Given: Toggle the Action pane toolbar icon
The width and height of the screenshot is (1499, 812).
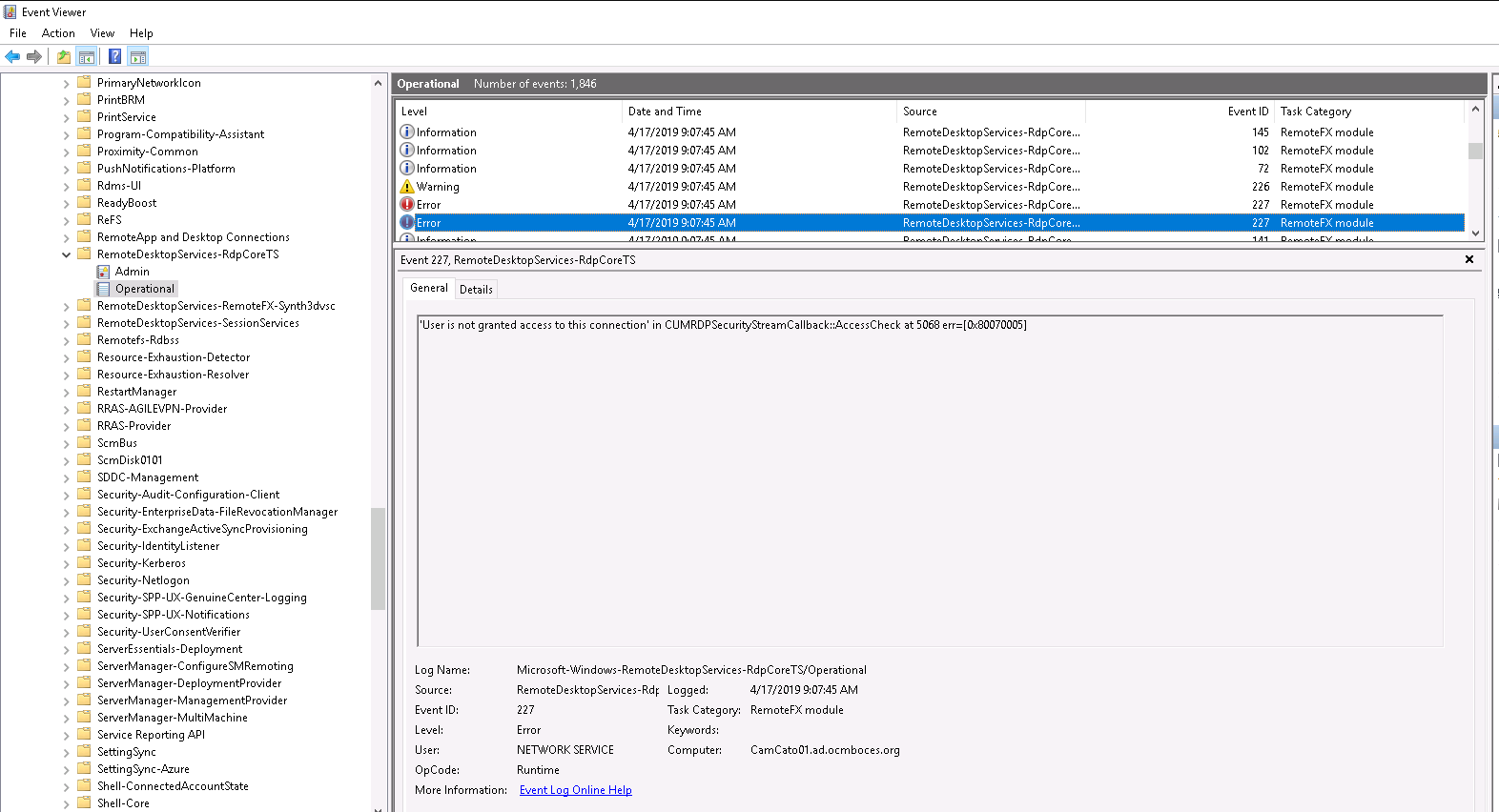Looking at the screenshot, I should click(138, 57).
